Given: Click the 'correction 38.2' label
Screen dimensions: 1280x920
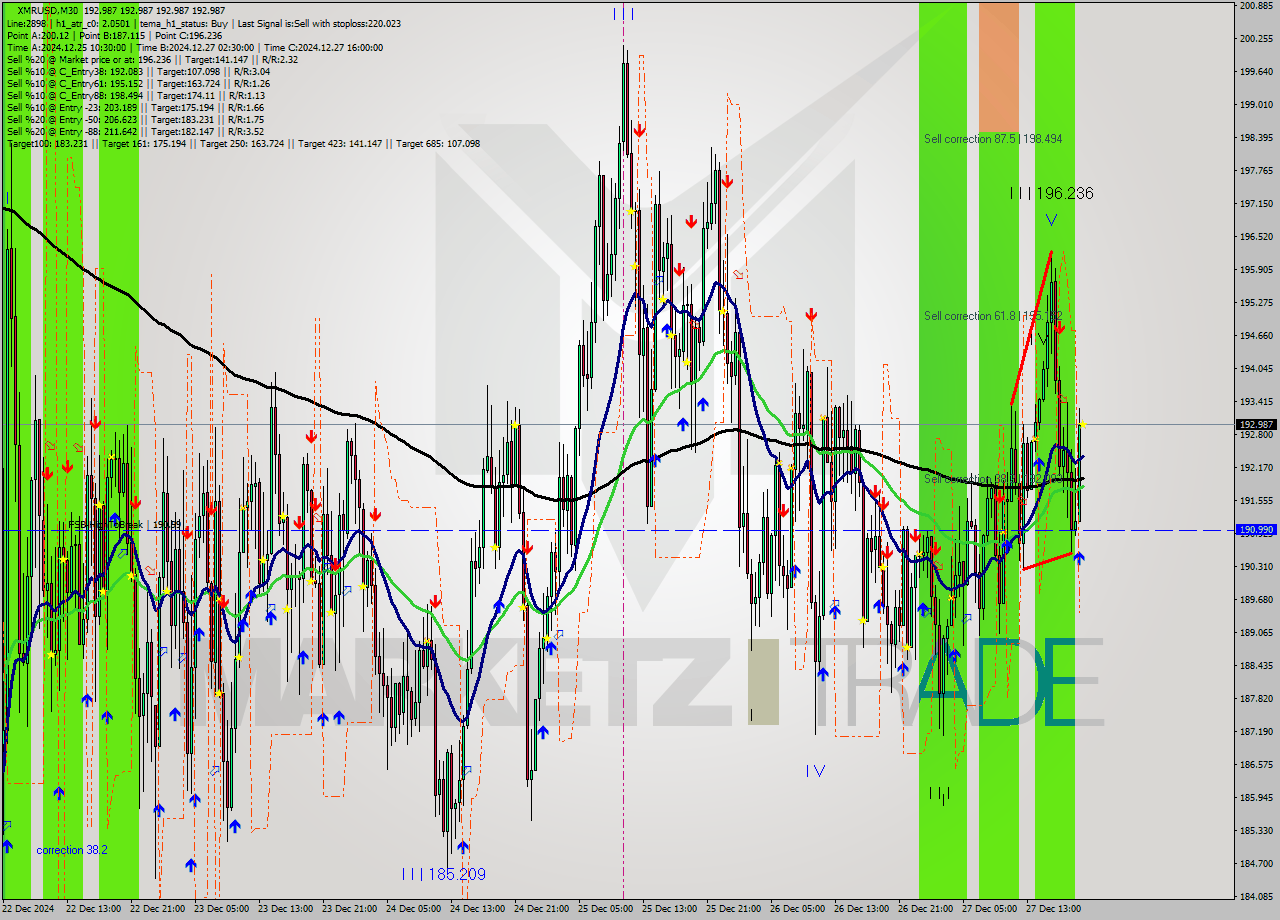Looking at the screenshot, I should [72, 850].
